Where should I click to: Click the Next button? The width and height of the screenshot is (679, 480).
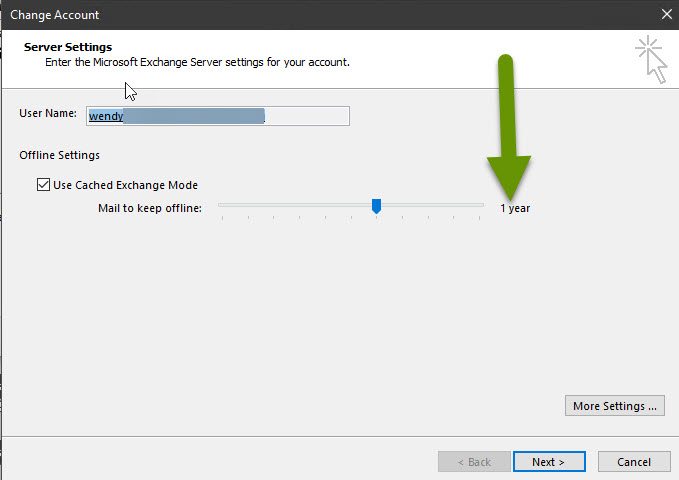[x=549, y=462]
